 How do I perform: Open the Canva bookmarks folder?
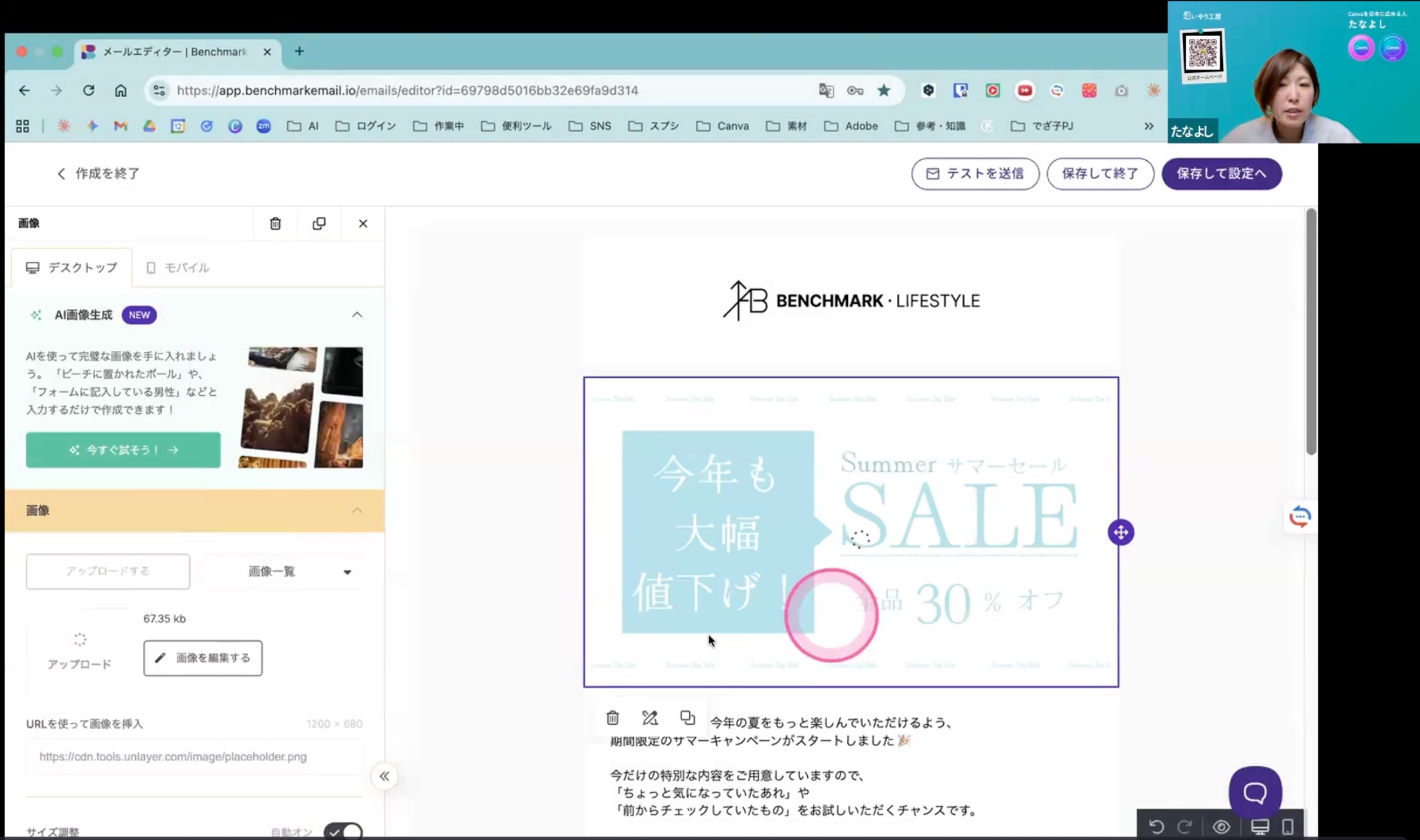point(722,126)
